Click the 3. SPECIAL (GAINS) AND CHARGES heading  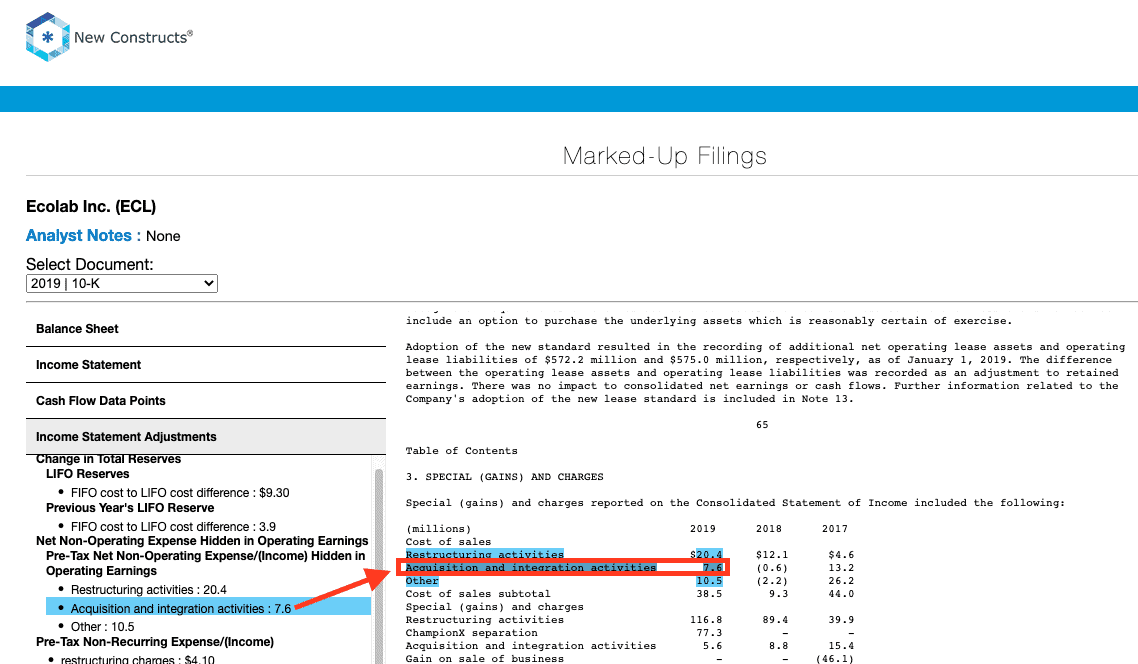point(504,477)
